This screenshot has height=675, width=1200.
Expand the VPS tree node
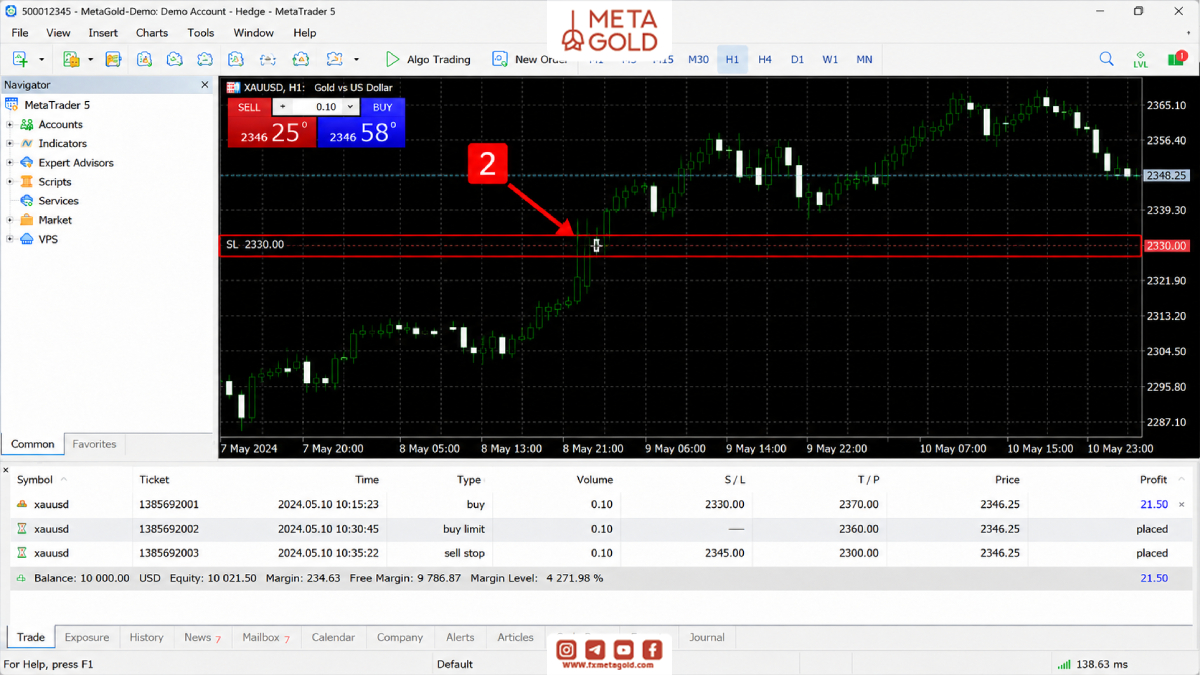(x=10, y=239)
